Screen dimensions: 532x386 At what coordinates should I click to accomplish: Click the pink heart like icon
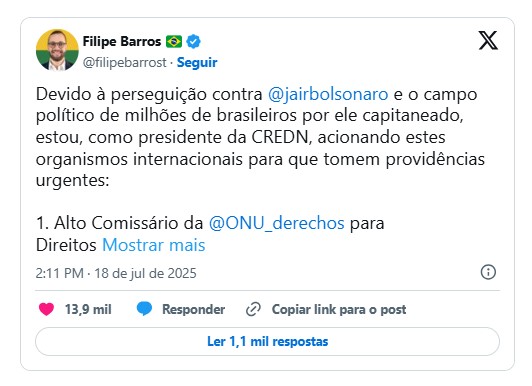pos(46,309)
